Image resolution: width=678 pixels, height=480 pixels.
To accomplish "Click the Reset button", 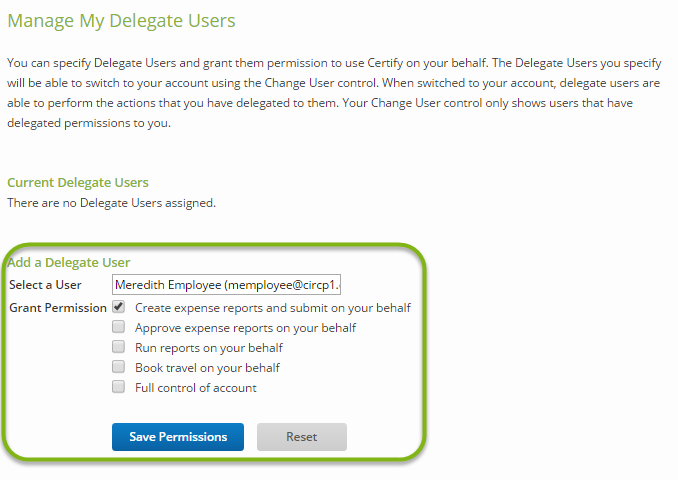I will (301, 437).
